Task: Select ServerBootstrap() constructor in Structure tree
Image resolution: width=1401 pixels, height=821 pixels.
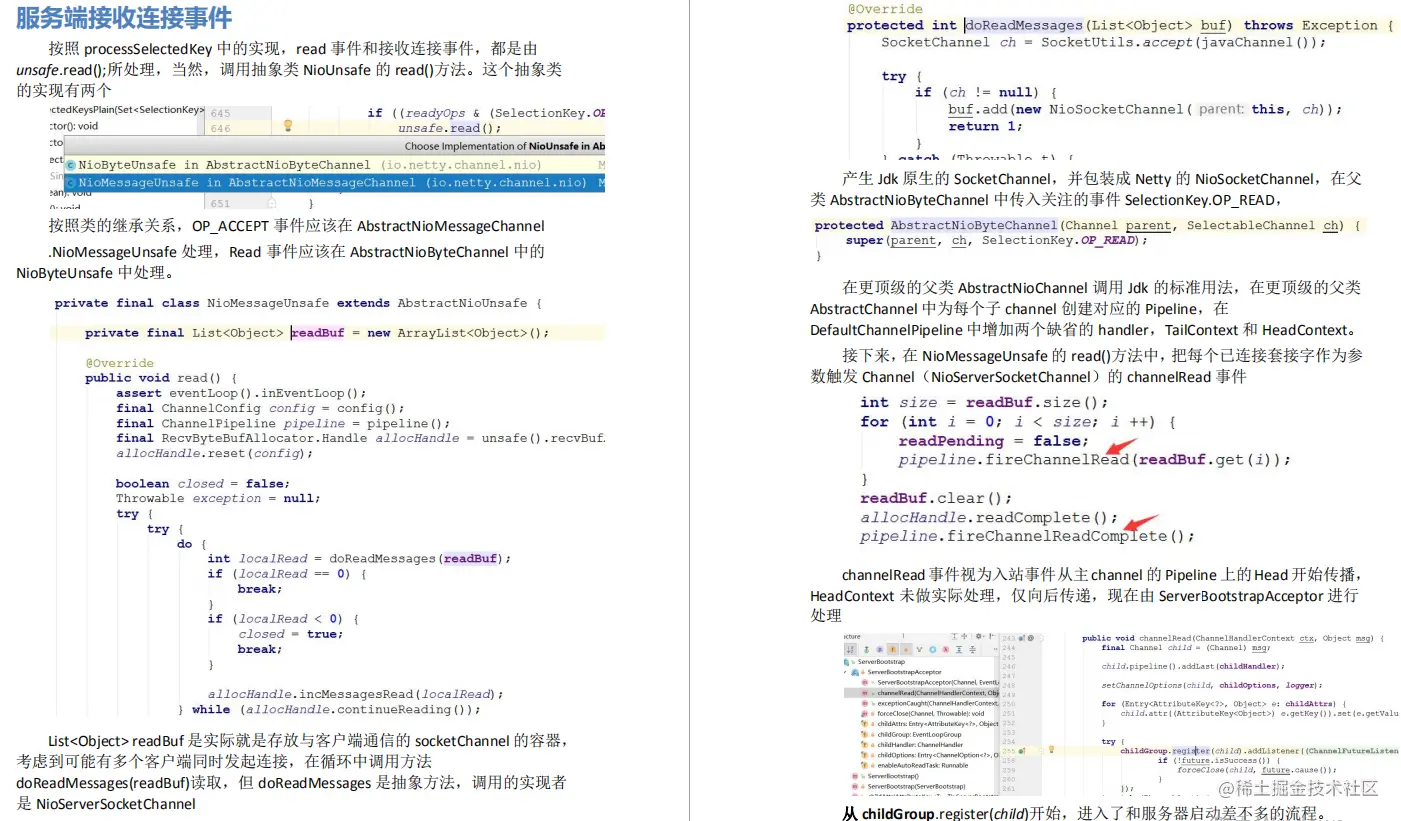Action: (893, 776)
